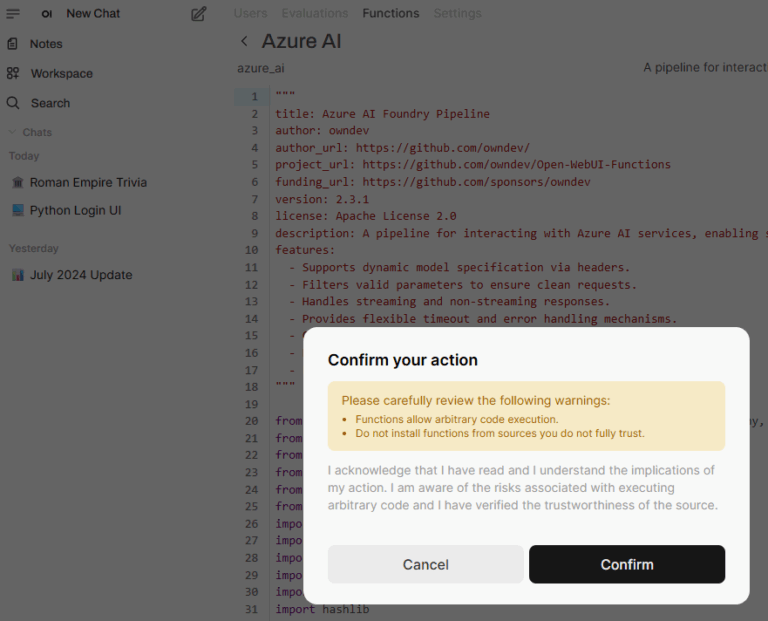Image resolution: width=768 pixels, height=621 pixels.
Task: Click the Notes page icon
Action: point(13,44)
